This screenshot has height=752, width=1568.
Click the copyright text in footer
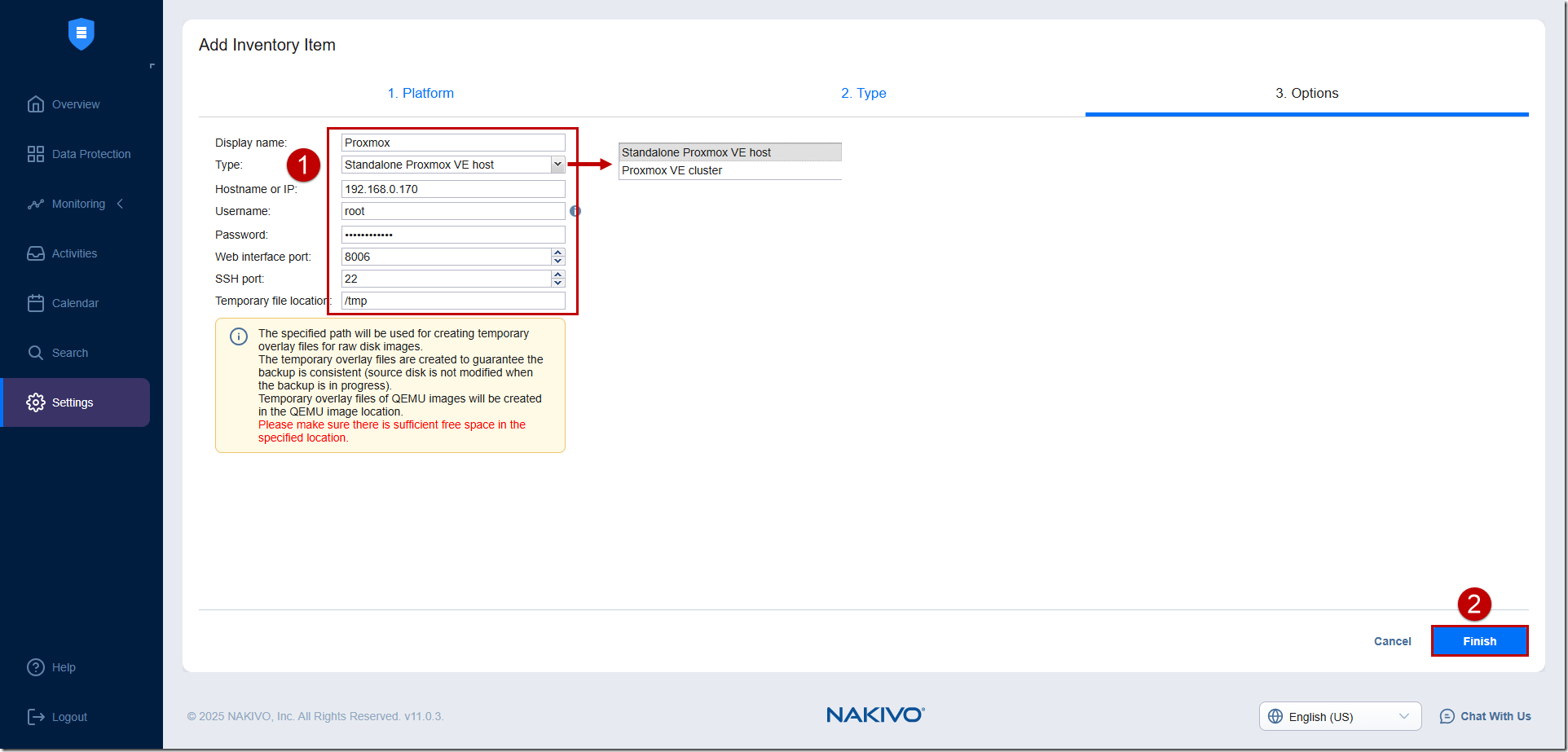pyautogui.click(x=315, y=716)
